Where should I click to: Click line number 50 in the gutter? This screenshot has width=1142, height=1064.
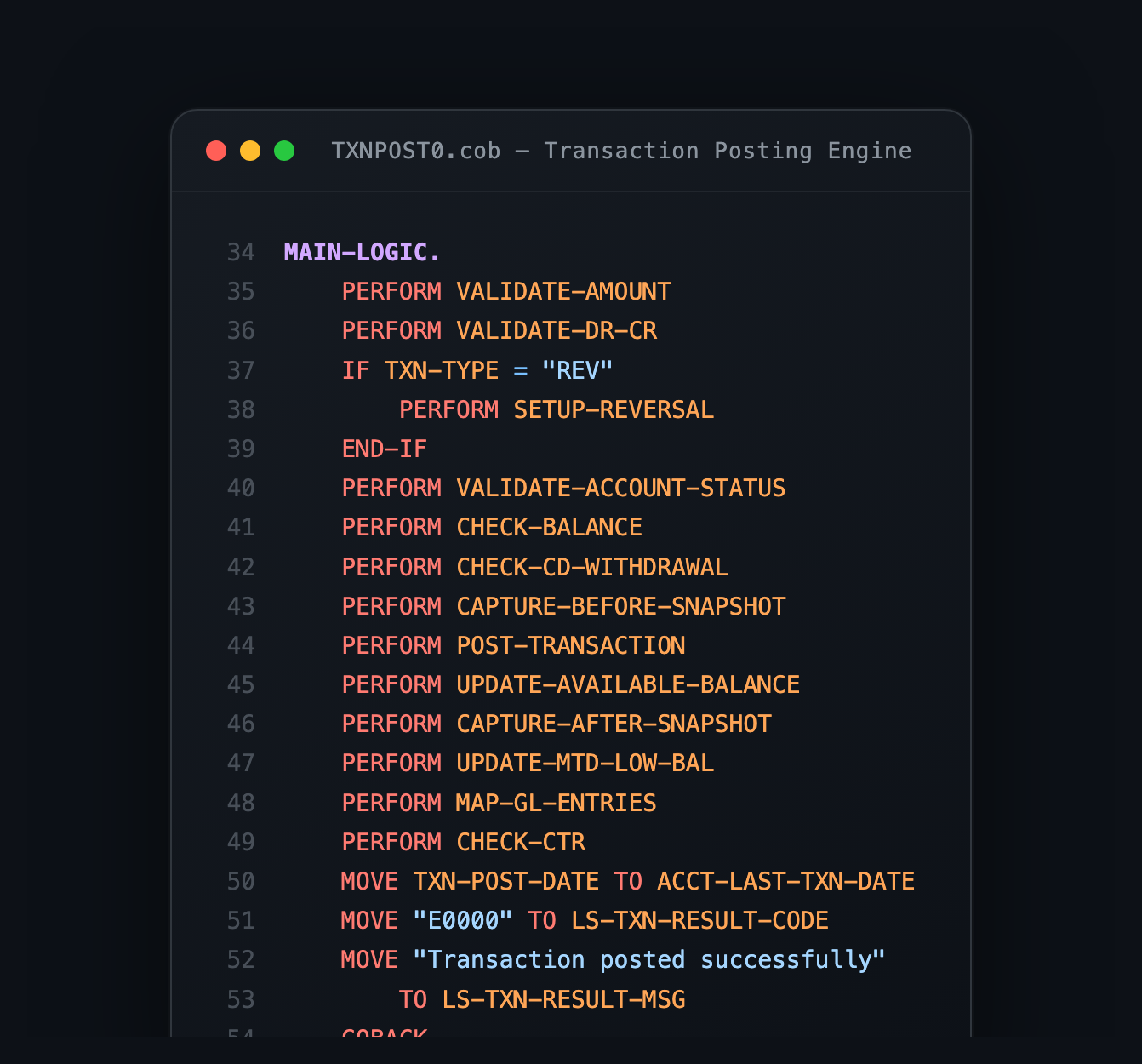tap(241, 881)
